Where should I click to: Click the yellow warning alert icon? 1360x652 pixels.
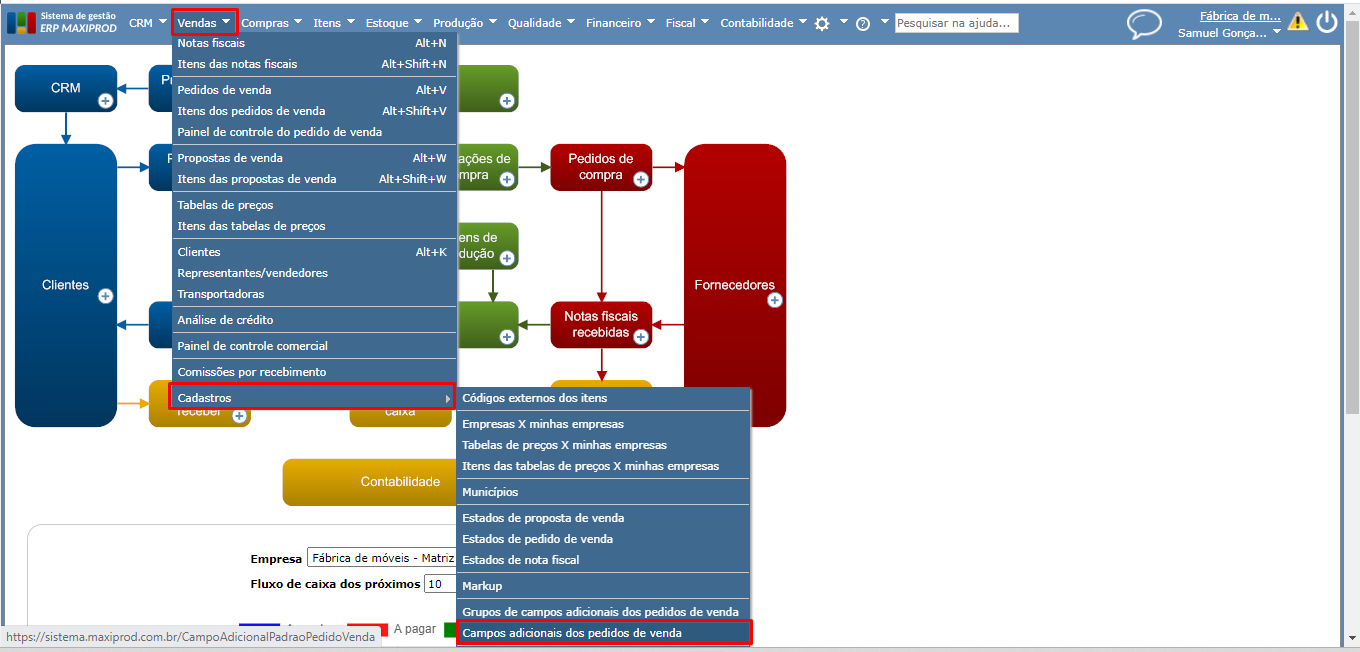tap(1297, 21)
